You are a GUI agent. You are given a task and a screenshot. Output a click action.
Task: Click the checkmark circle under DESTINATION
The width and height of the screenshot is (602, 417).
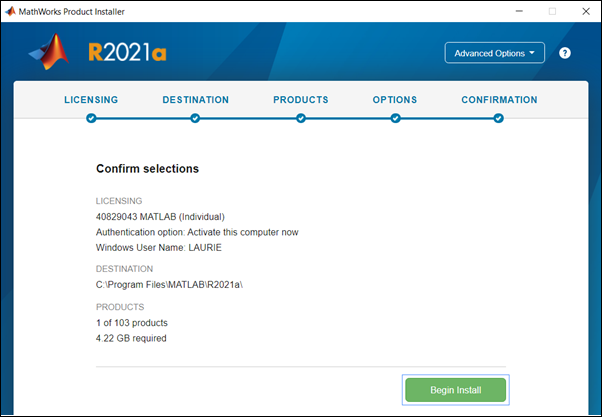click(x=195, y=118)
